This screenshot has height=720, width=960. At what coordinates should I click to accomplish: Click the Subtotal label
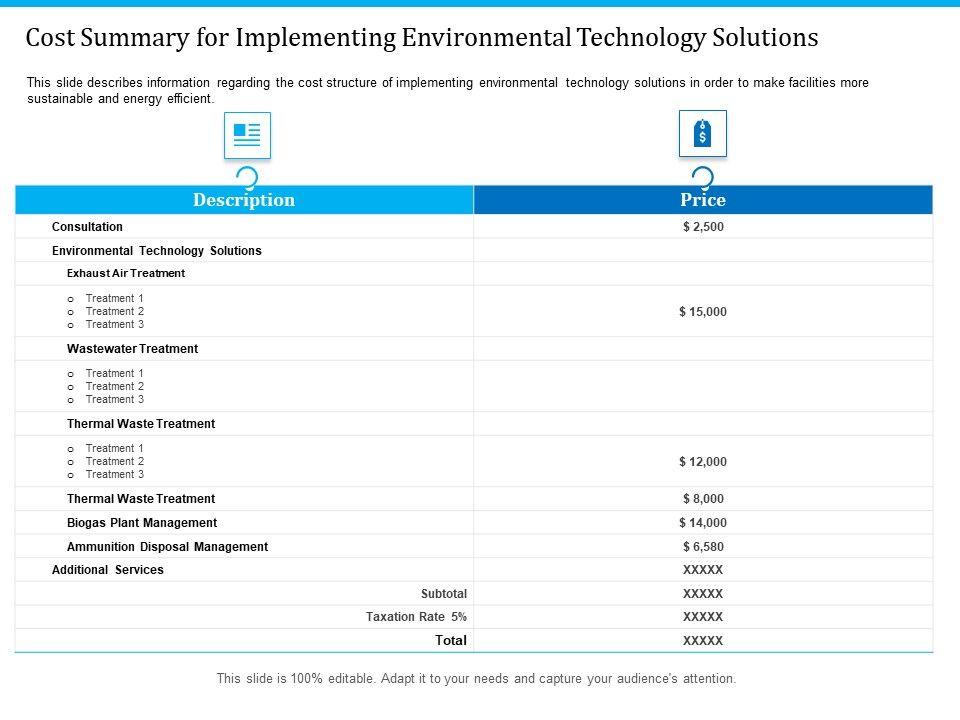tap(444, 594)
